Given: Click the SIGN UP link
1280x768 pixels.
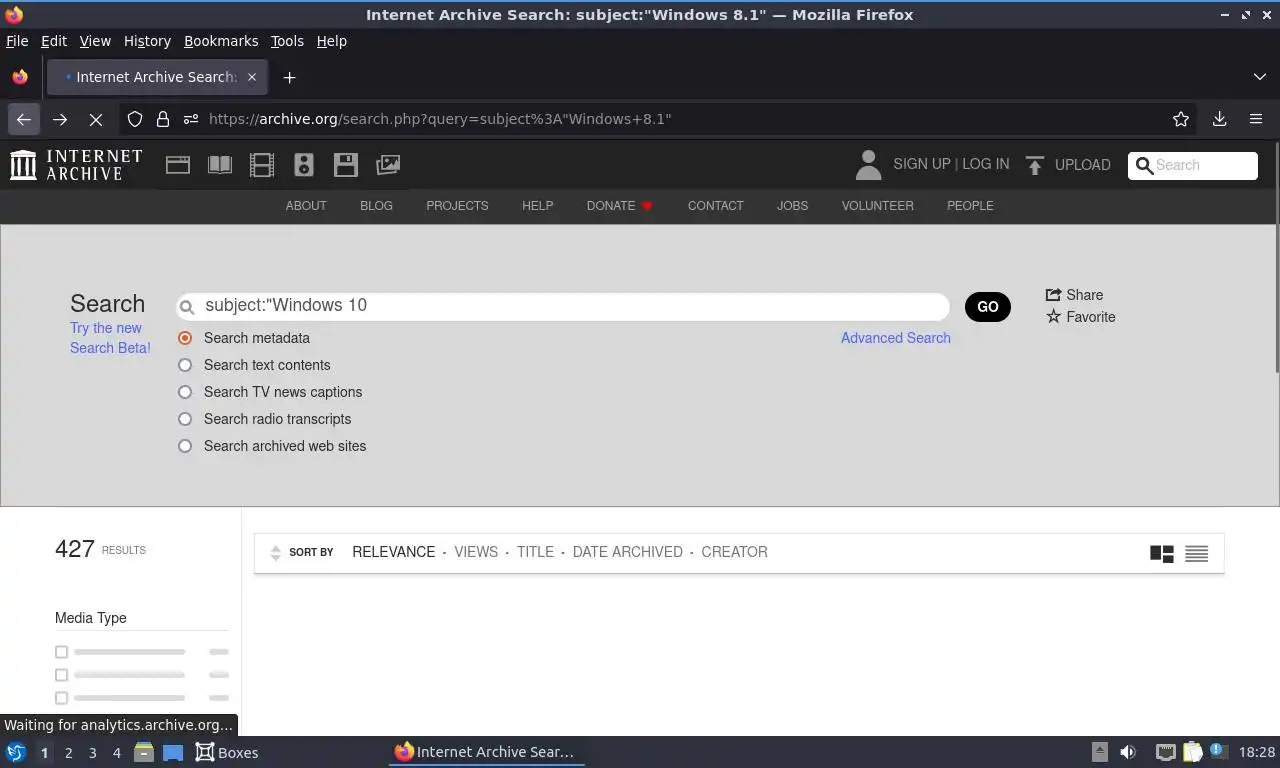Looking at the screenshot, I should pos(922,164).
